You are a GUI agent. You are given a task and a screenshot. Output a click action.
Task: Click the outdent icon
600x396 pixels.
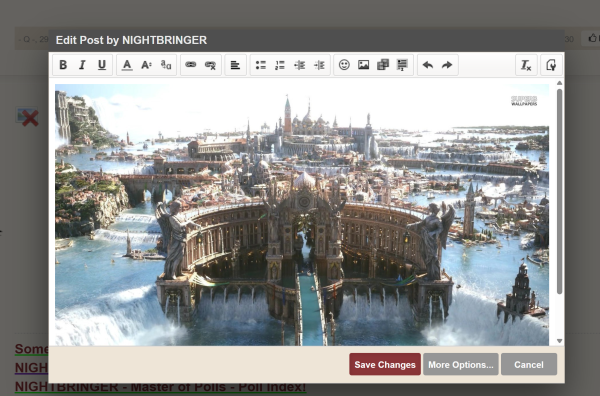[300, 65]
